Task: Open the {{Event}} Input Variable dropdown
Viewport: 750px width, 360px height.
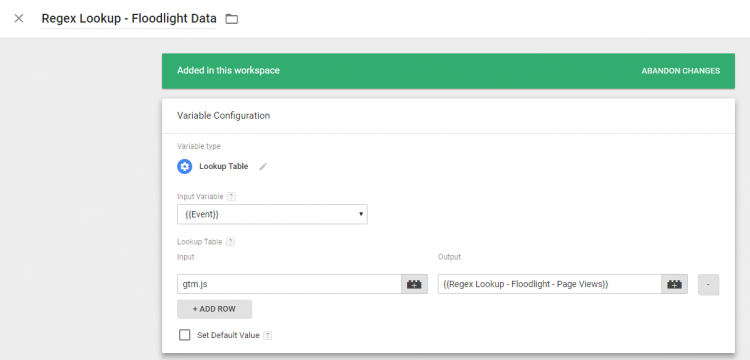Action: pyautogui.click(x=272, y=214)
